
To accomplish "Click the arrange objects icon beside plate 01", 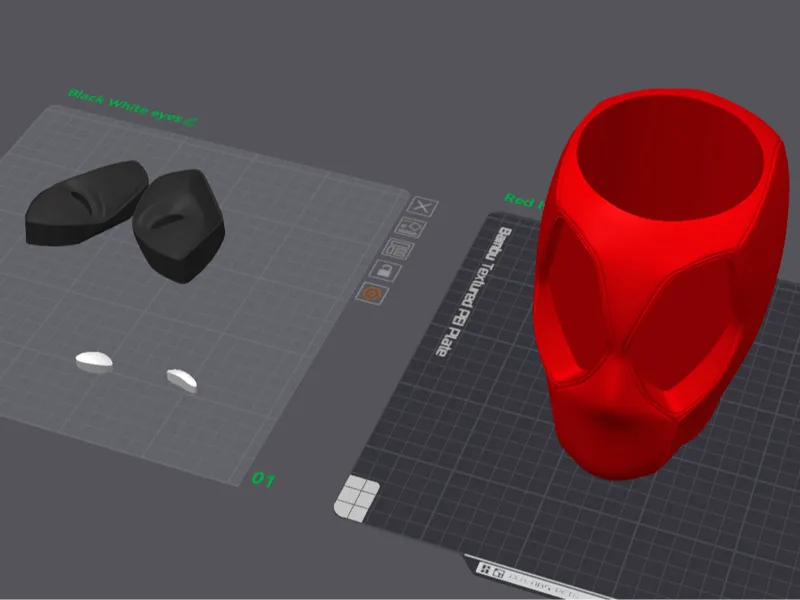I will point(398,249).
